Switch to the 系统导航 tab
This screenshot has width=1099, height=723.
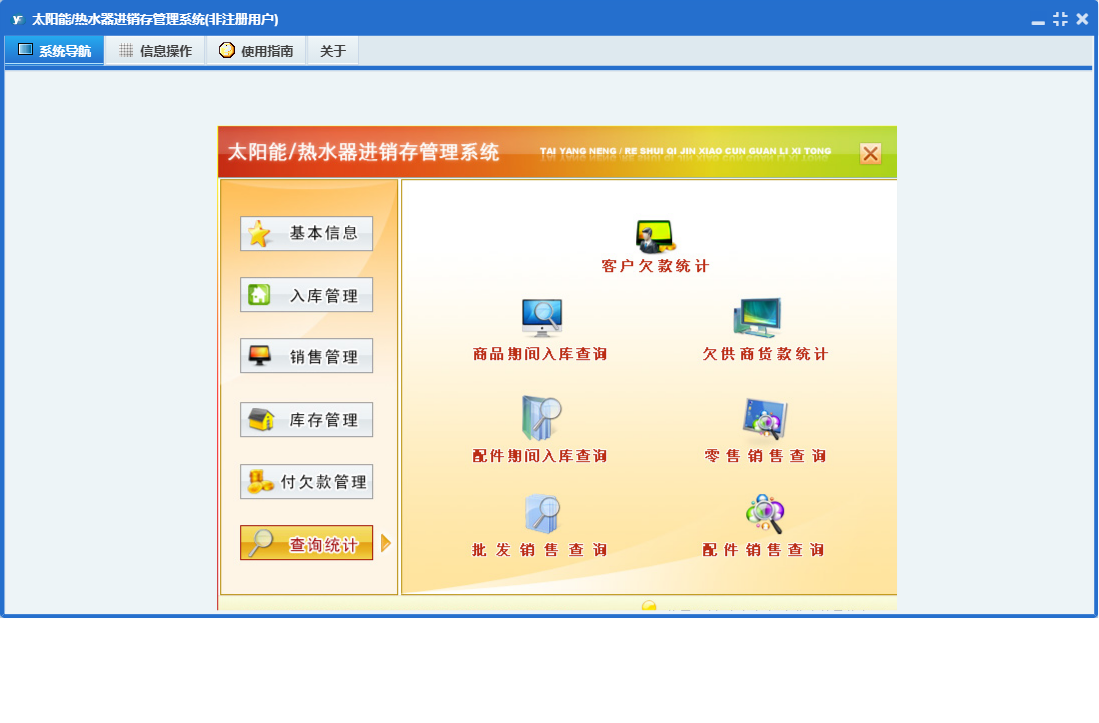click(55, 49)
